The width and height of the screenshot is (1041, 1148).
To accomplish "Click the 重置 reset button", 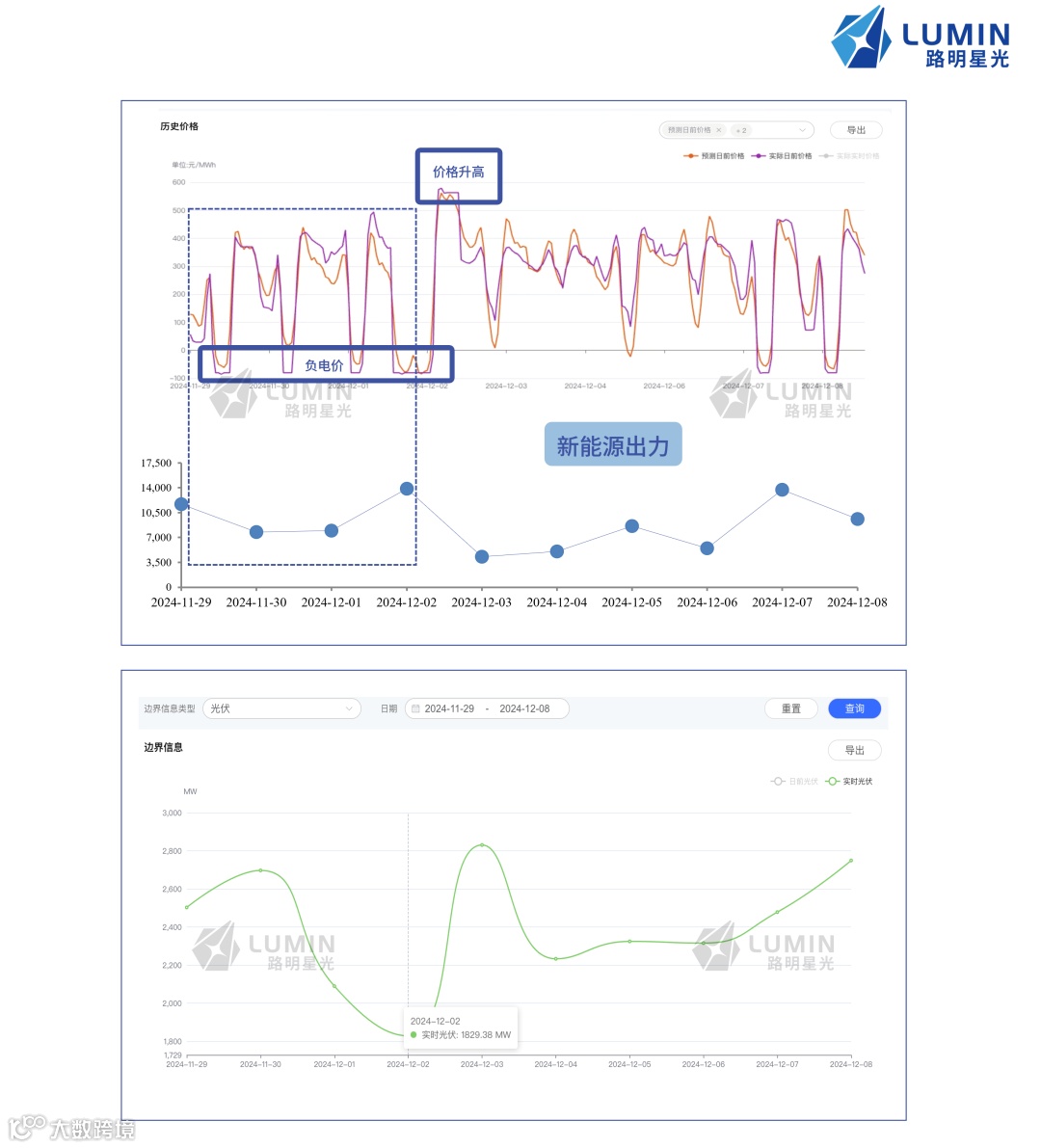I will coord(791,708).
